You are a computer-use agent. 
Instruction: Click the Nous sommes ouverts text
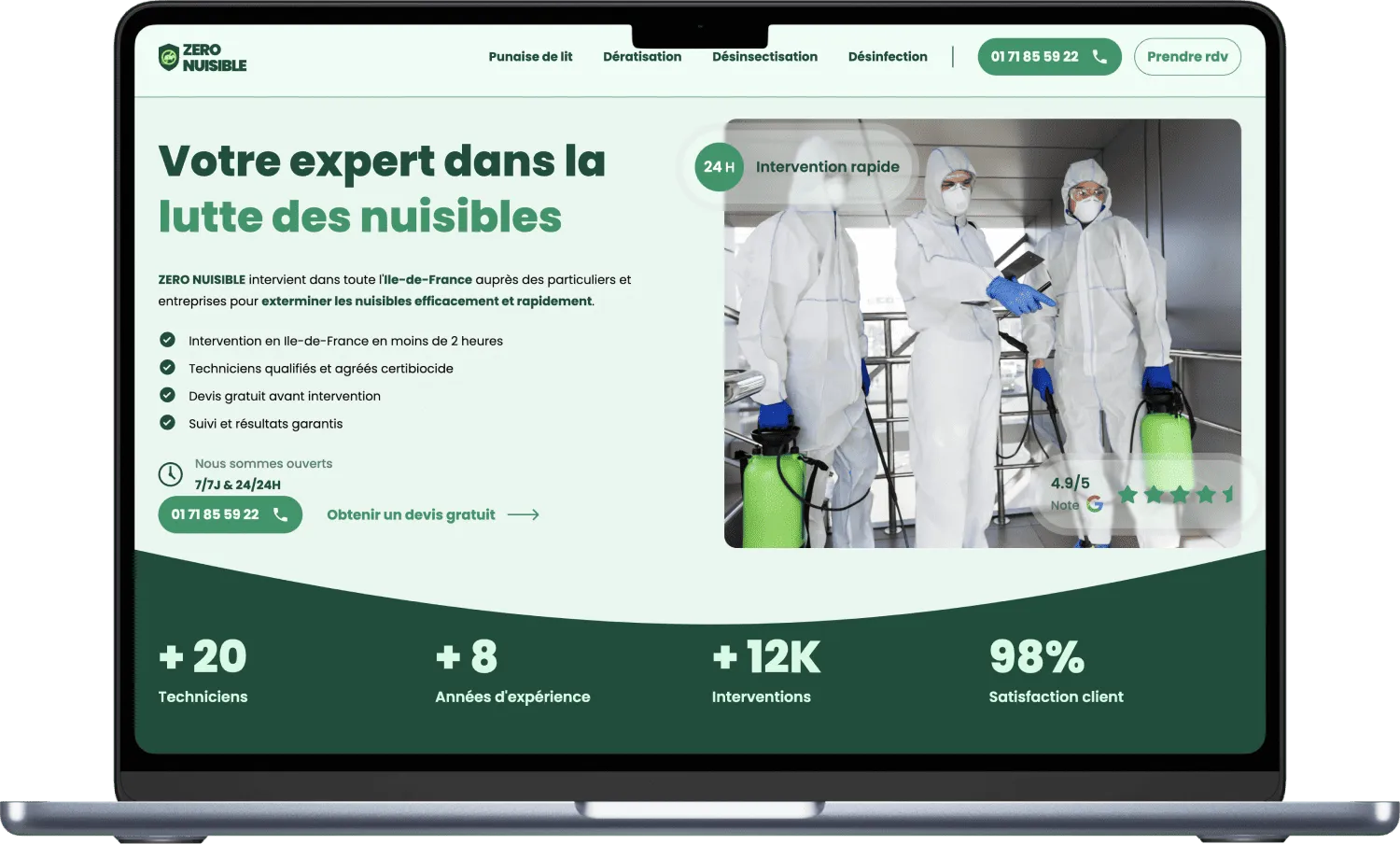[263, 463]
